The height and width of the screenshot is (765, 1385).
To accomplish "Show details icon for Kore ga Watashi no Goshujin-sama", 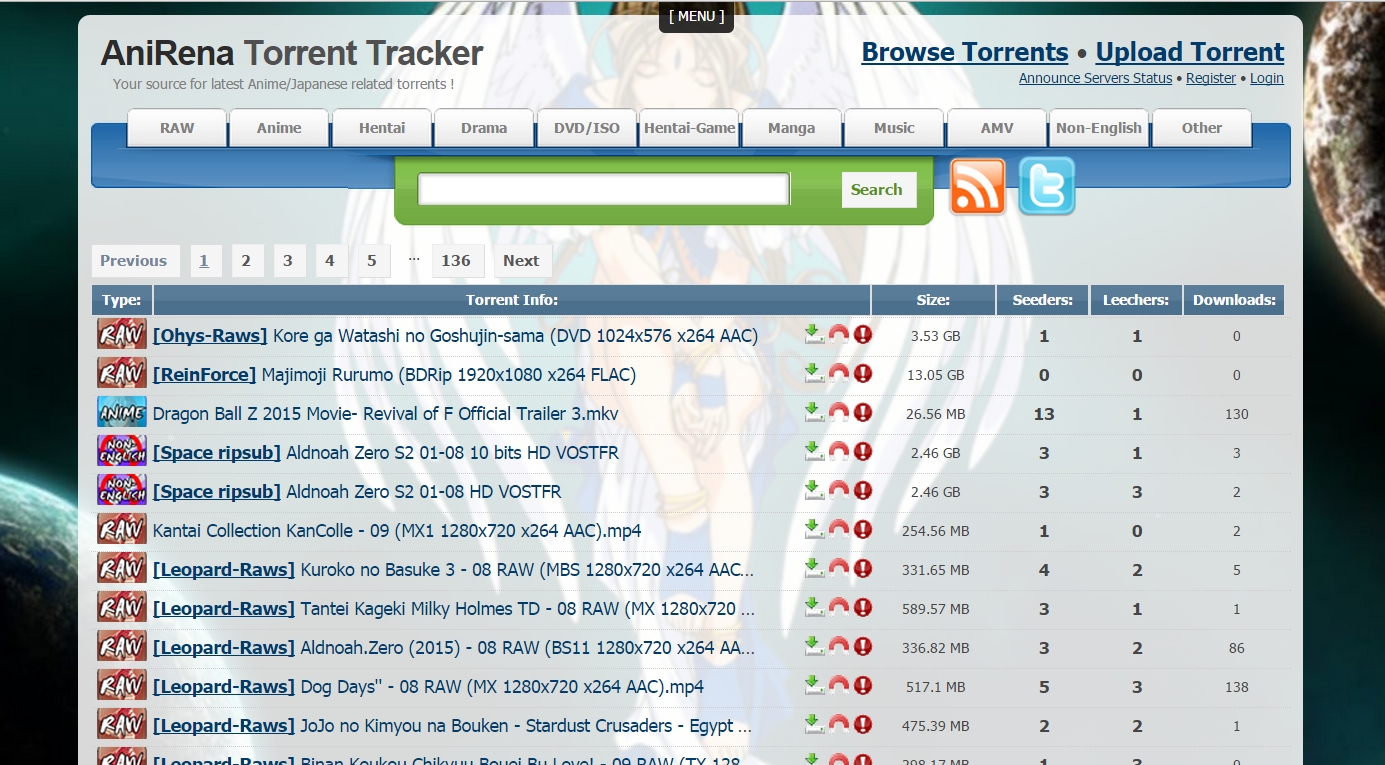I will coord(863,334).
